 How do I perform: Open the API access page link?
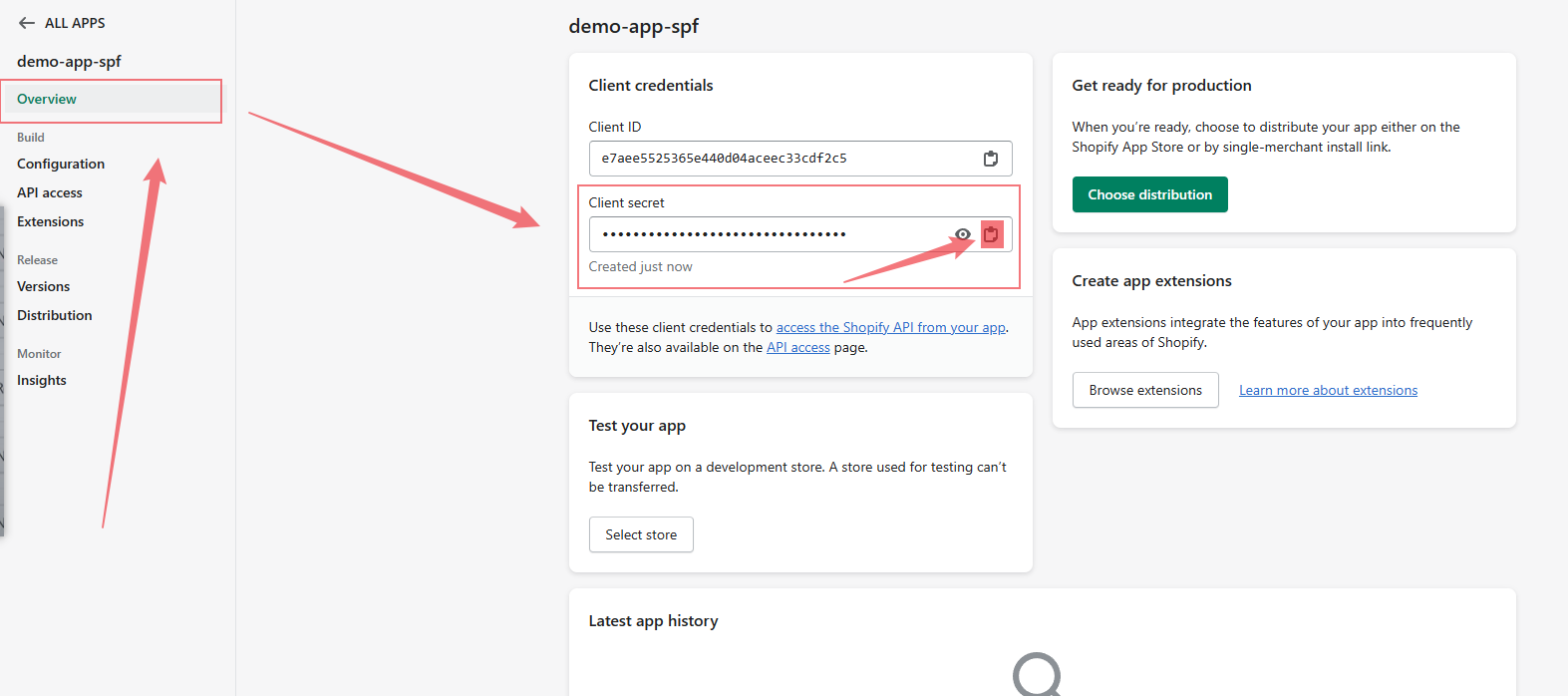798,347
